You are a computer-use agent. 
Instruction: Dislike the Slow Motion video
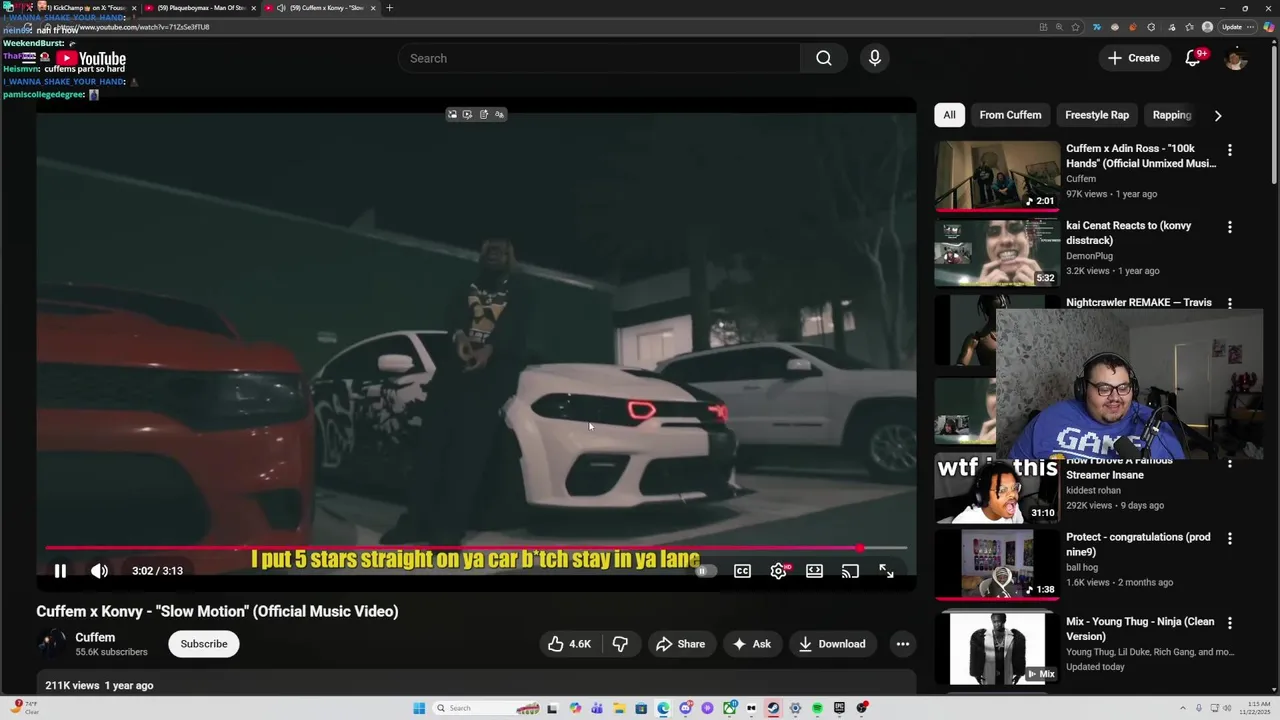click(620, 644)
